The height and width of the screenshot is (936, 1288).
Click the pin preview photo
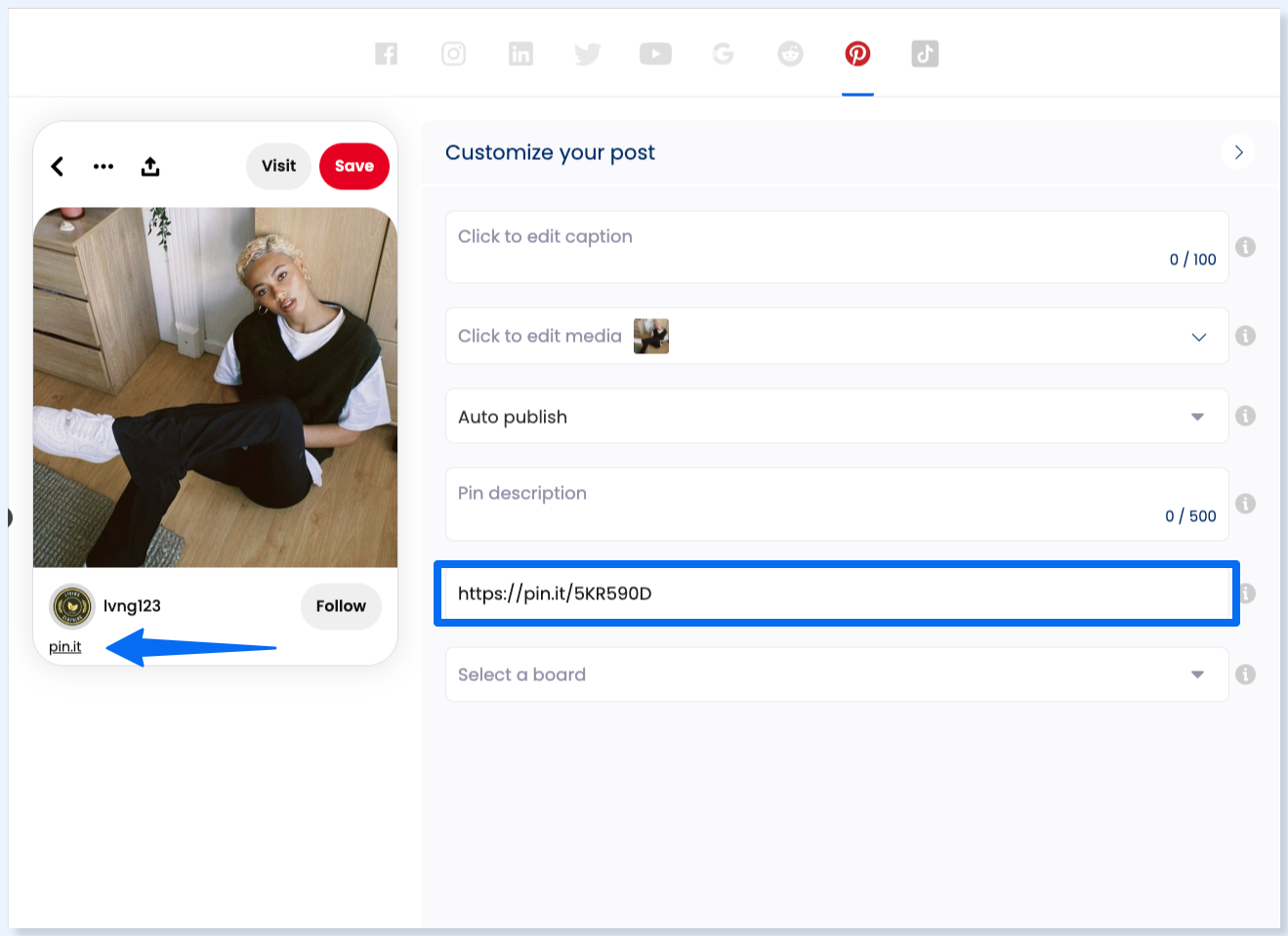click(x=215, y=387)
